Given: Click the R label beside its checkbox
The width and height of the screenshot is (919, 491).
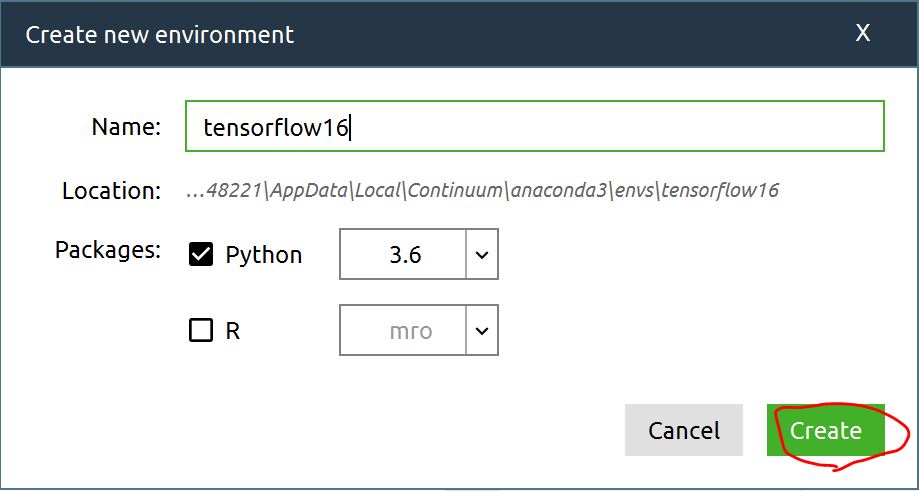Looking at the screenshot, I should click(233, 331).
